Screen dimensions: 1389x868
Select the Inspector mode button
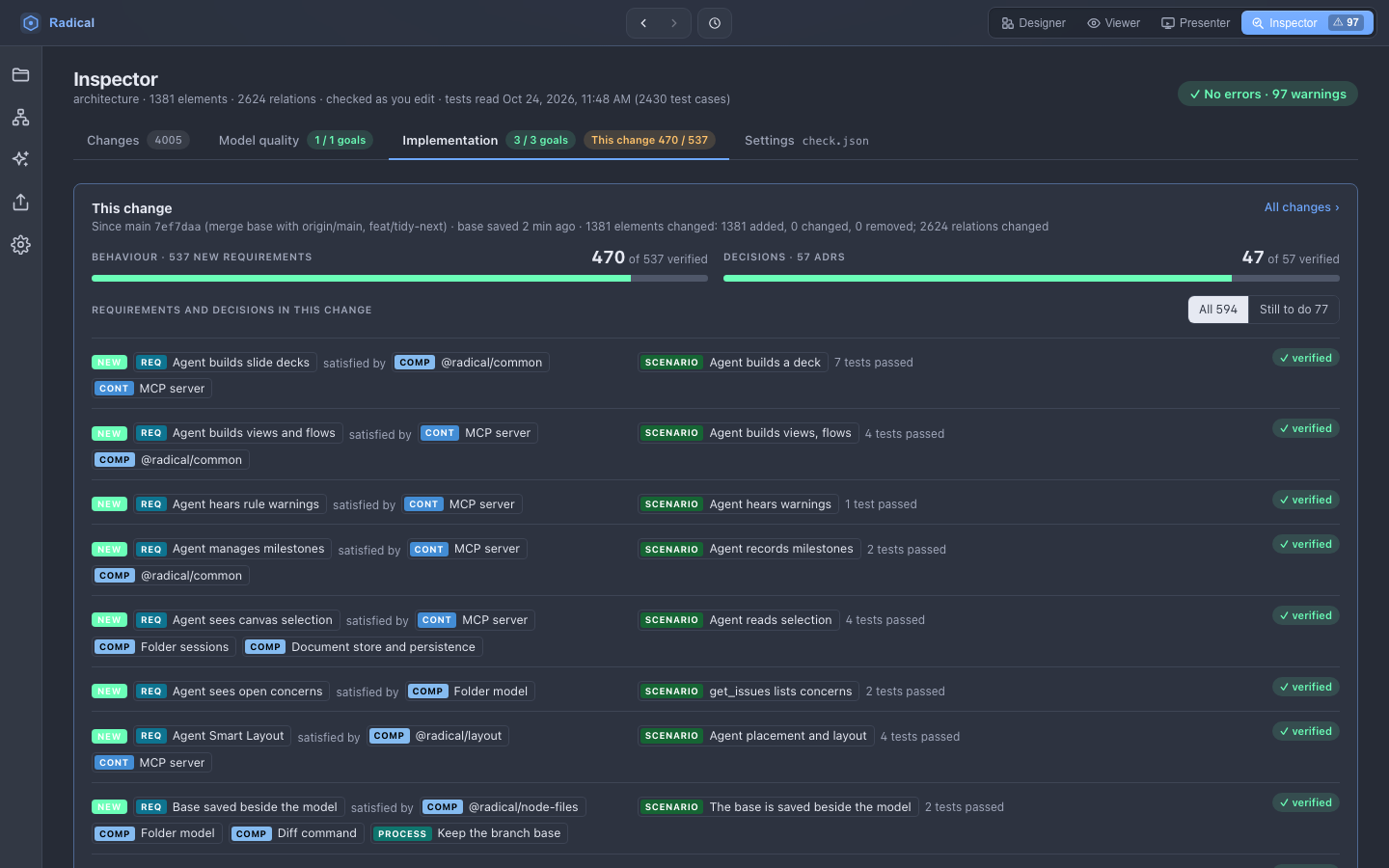(1307, 23)
